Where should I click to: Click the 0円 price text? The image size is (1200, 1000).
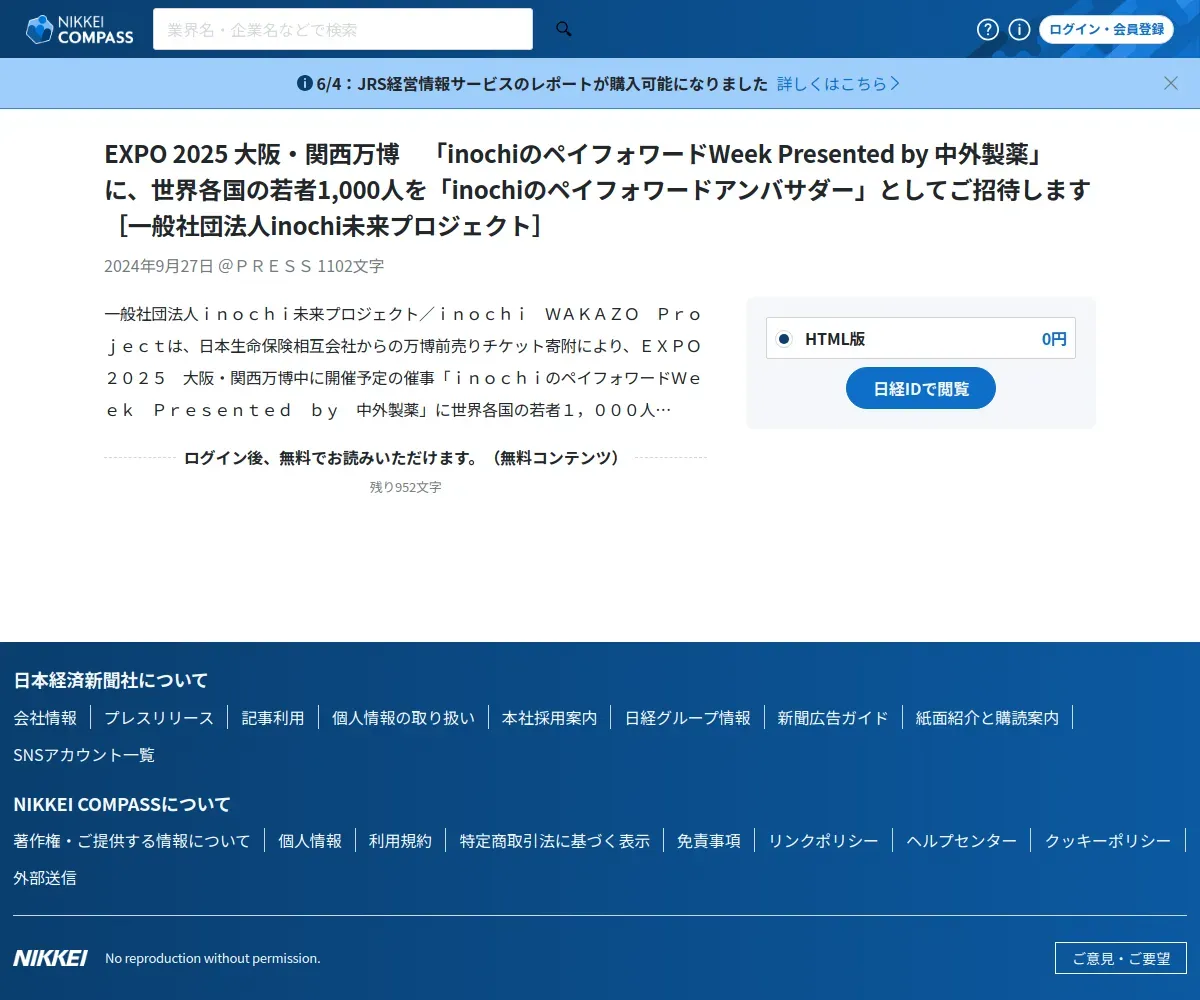point(1054,339)
